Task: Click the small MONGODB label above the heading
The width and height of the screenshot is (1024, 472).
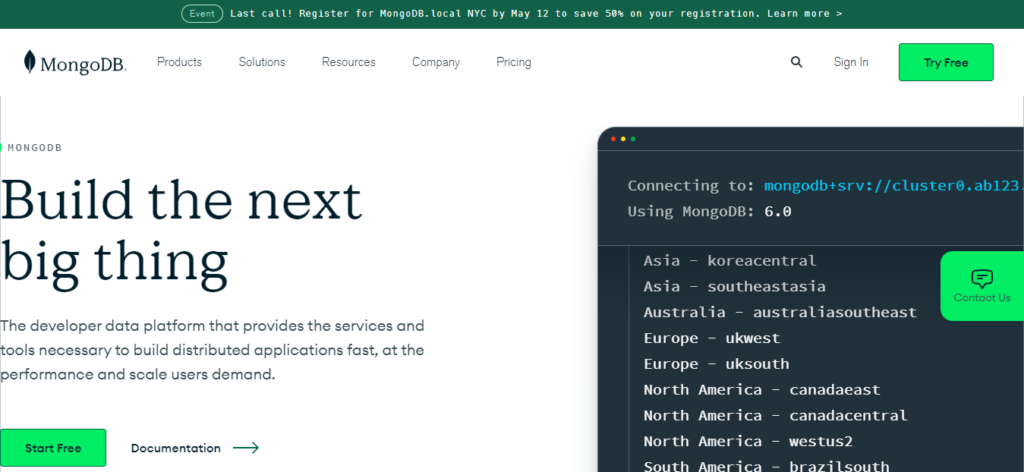Action: (x=35, y=148)
